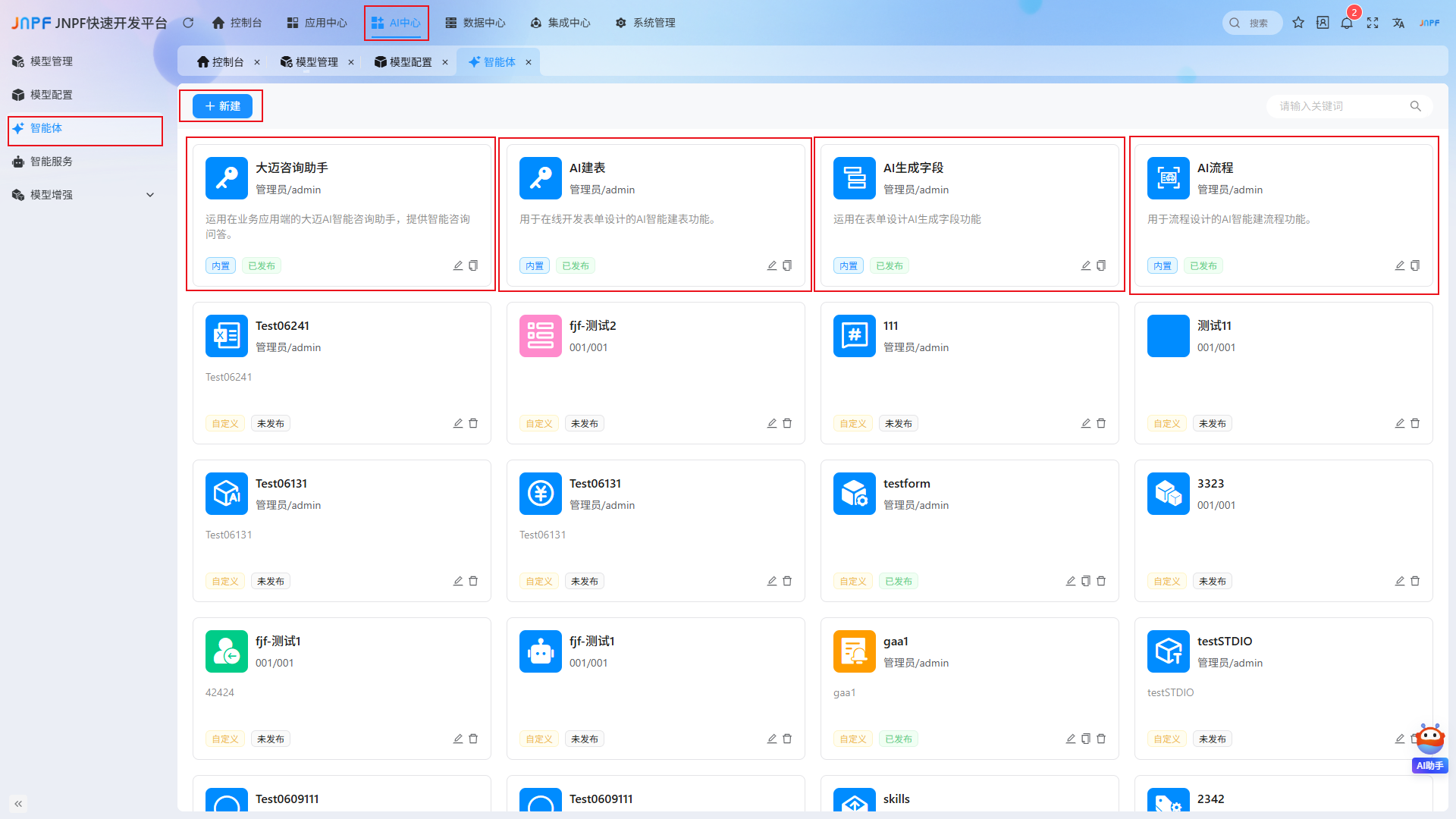Open the language translation icon
The width and height of the screenshot is (1456, 819).
coord(1398,23)
